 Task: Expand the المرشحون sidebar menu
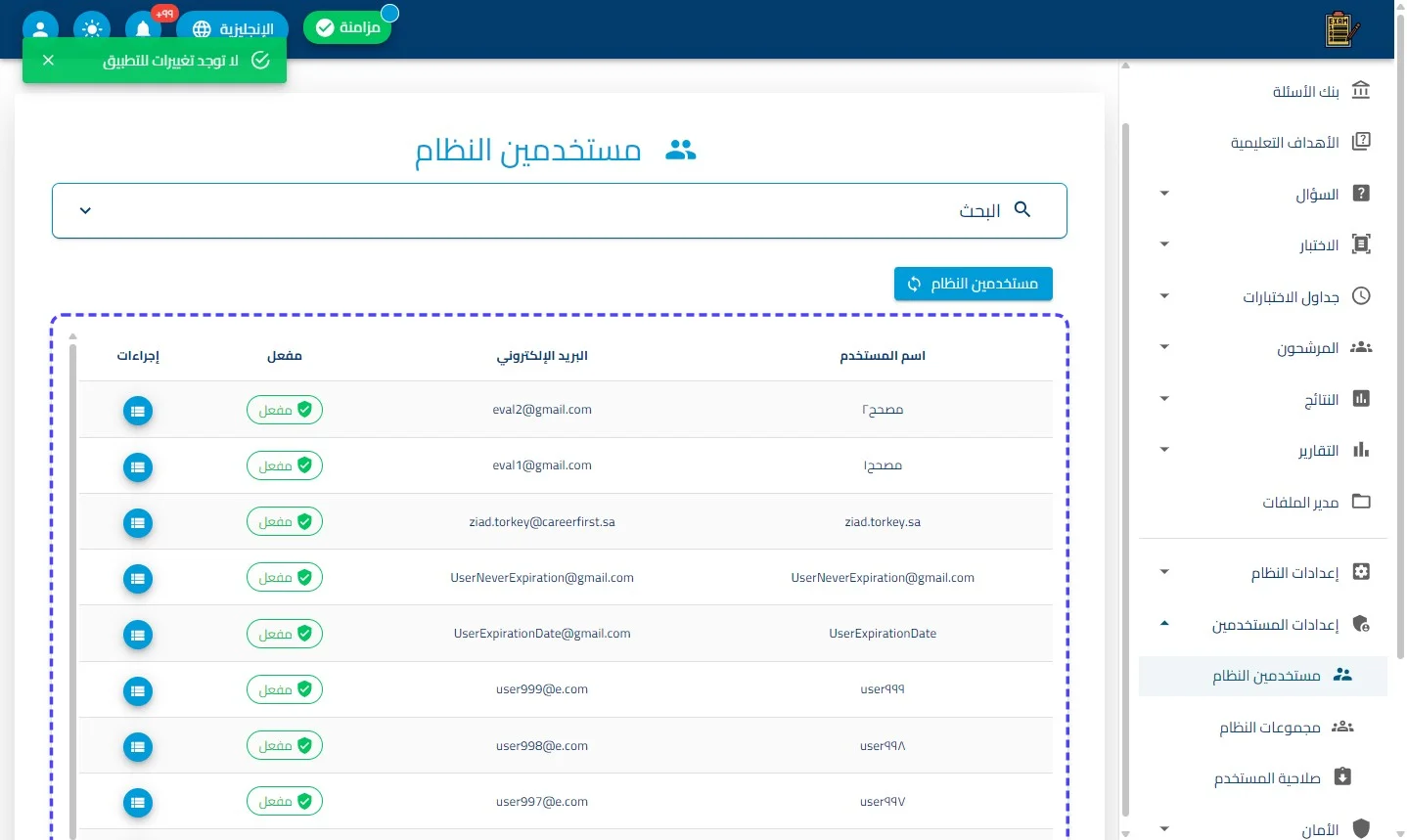(1263, 347)
